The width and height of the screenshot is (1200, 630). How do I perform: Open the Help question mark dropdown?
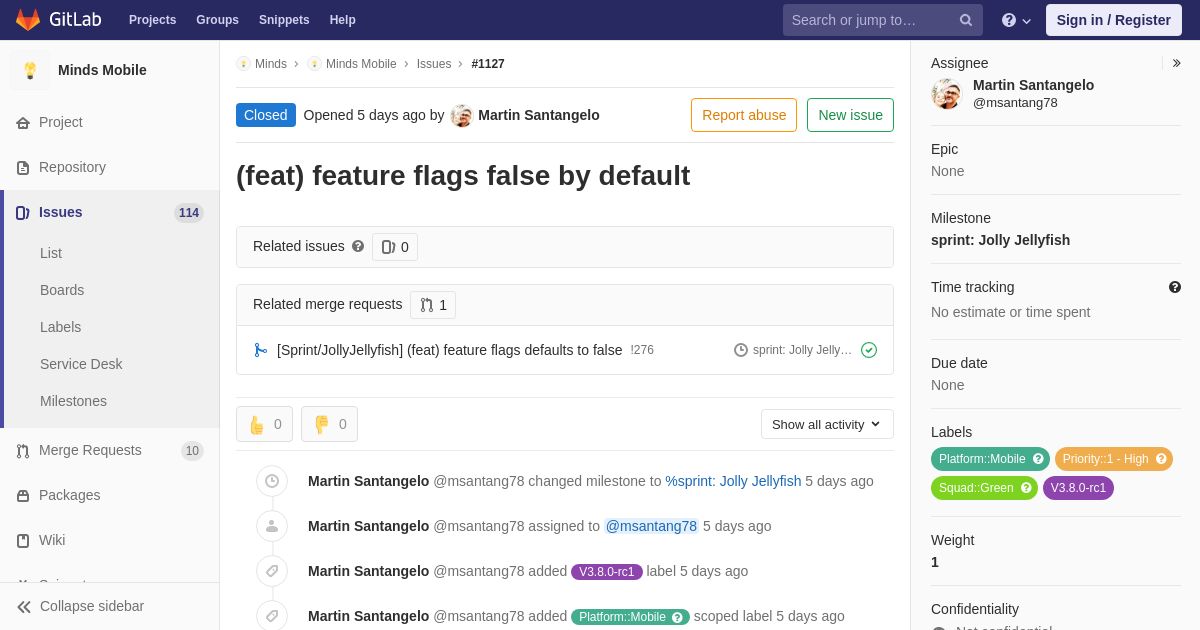(1016, 20)
